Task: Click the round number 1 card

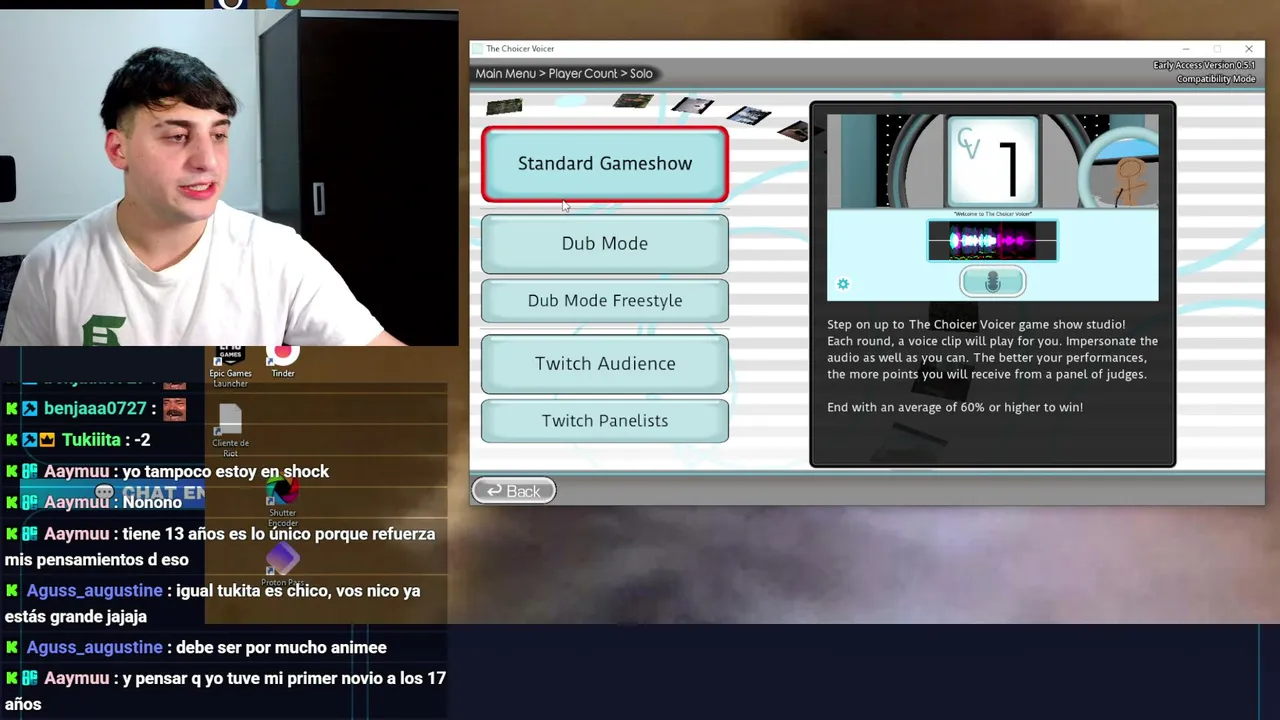Action: pos(992,162)
